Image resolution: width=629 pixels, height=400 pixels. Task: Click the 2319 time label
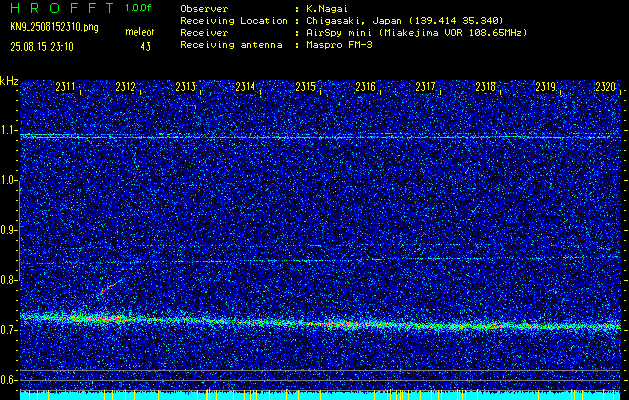point(546,87)
